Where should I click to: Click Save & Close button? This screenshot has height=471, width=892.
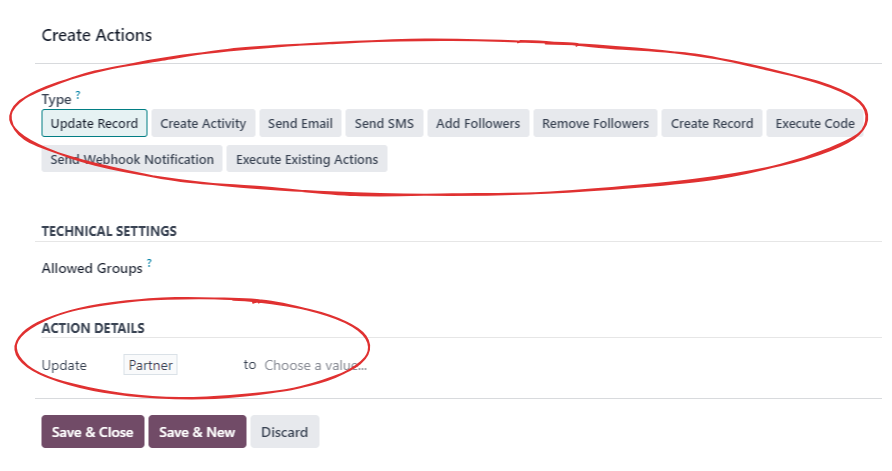click(x=93, y=432)
